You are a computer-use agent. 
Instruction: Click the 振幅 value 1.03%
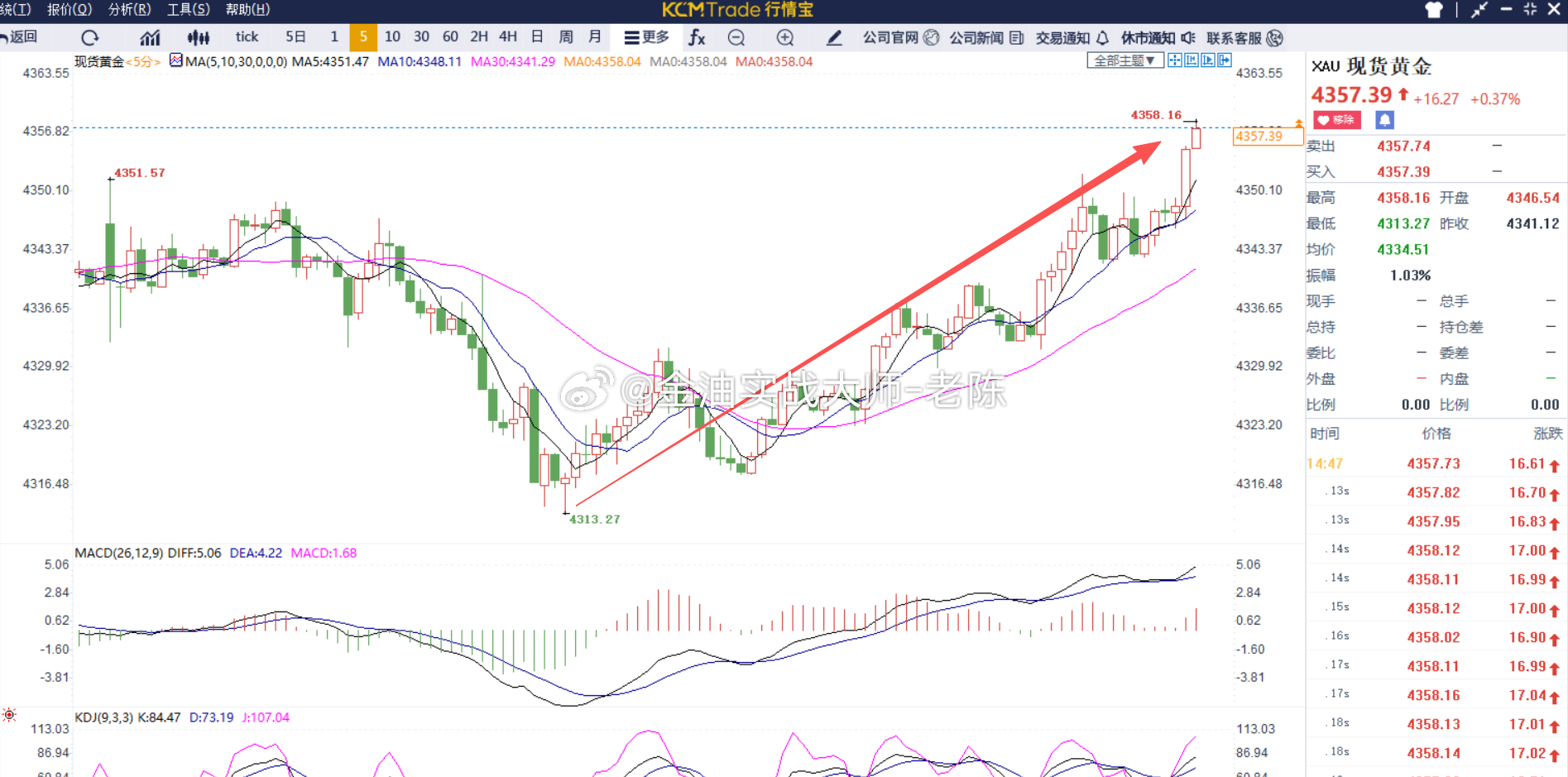(1410, 276)
